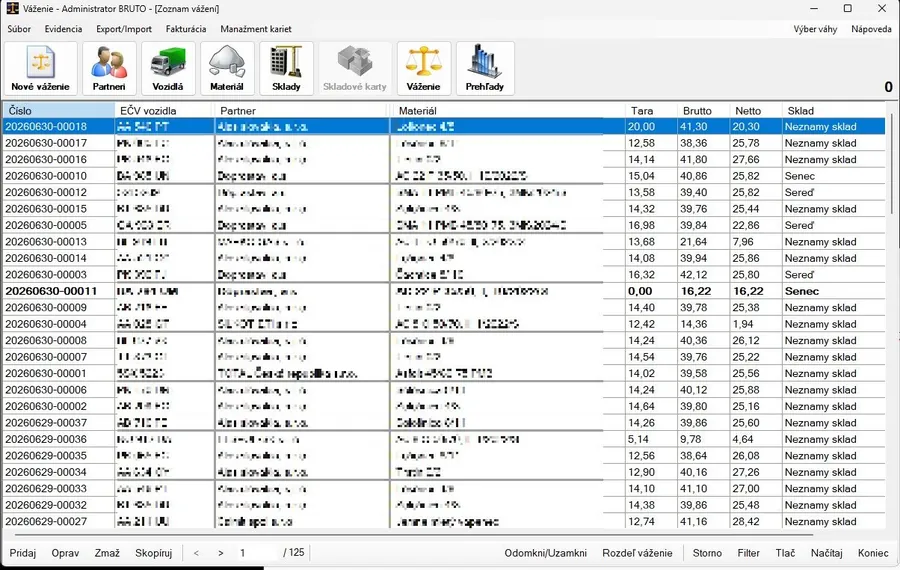This screenshot has width=900, height=570.
Task: Click the Filter button
Action: click(748, 553)
